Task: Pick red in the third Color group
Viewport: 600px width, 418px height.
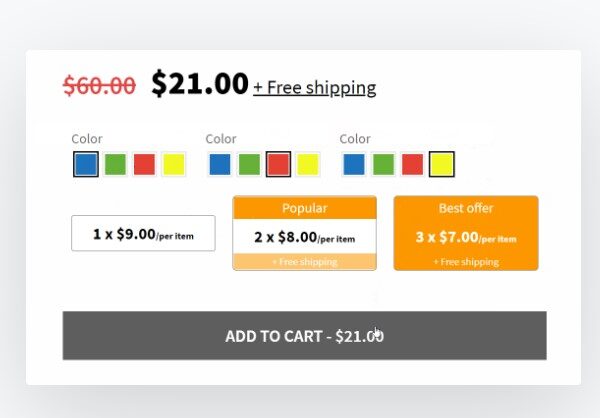Action: [412, 164]
